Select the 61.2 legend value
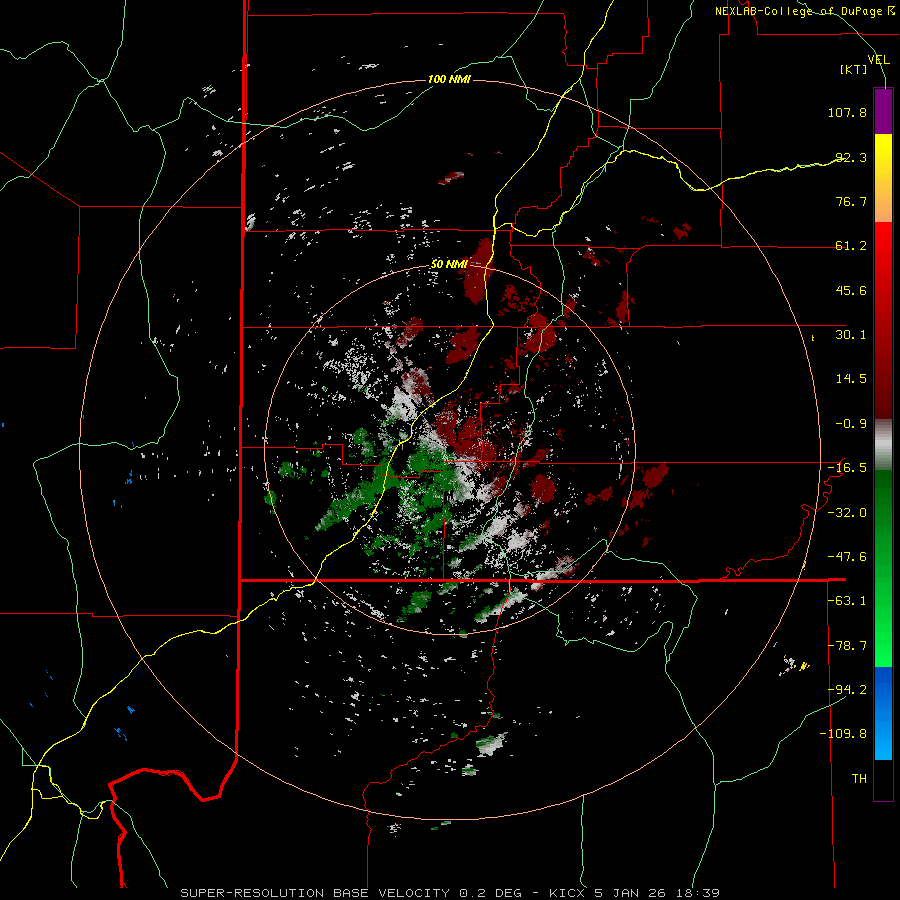This screenshot has height=900, width=900. click(851, 246)
